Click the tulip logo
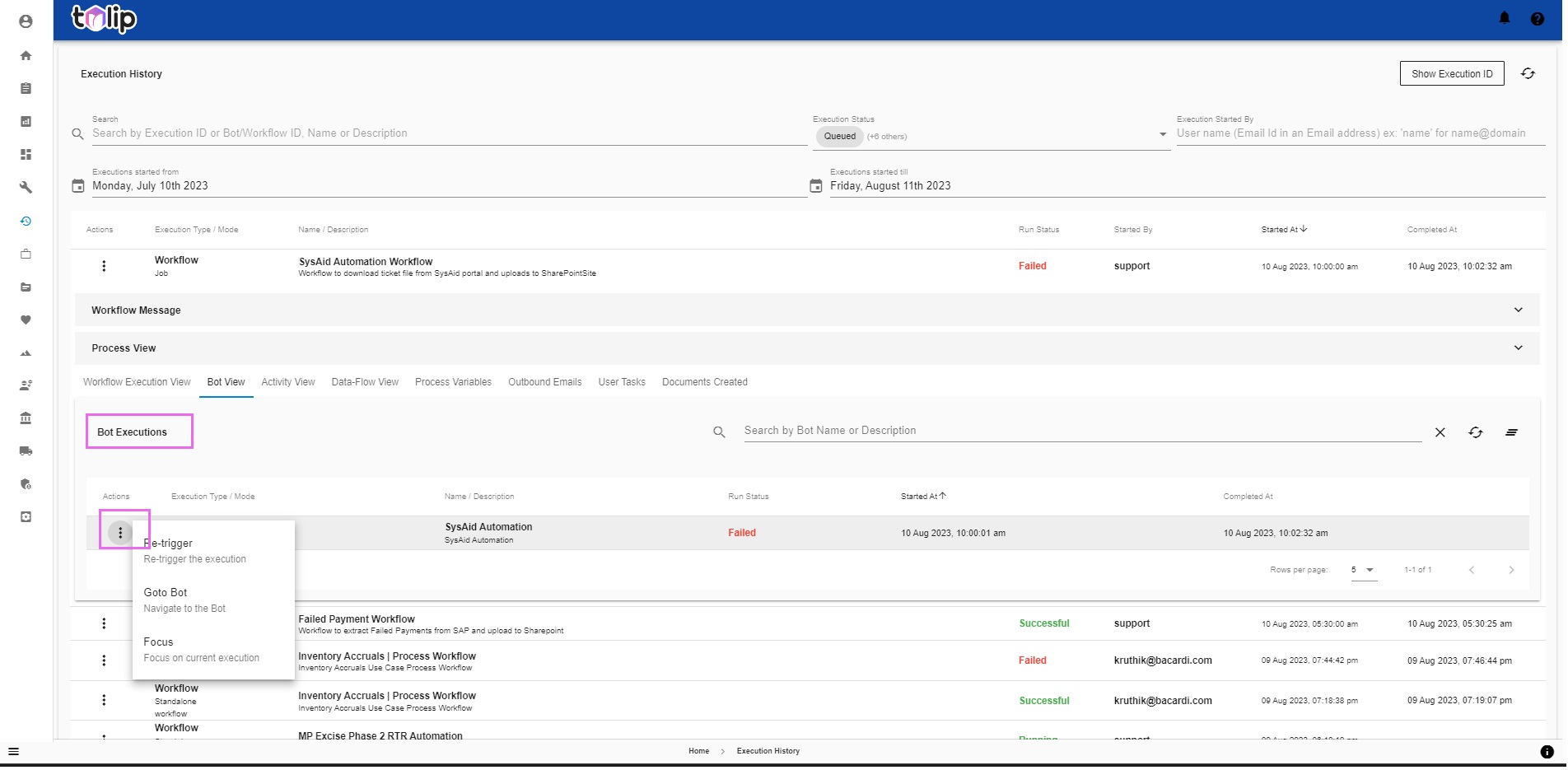The width and height of the screenshot is (1568, 770). 104,18
